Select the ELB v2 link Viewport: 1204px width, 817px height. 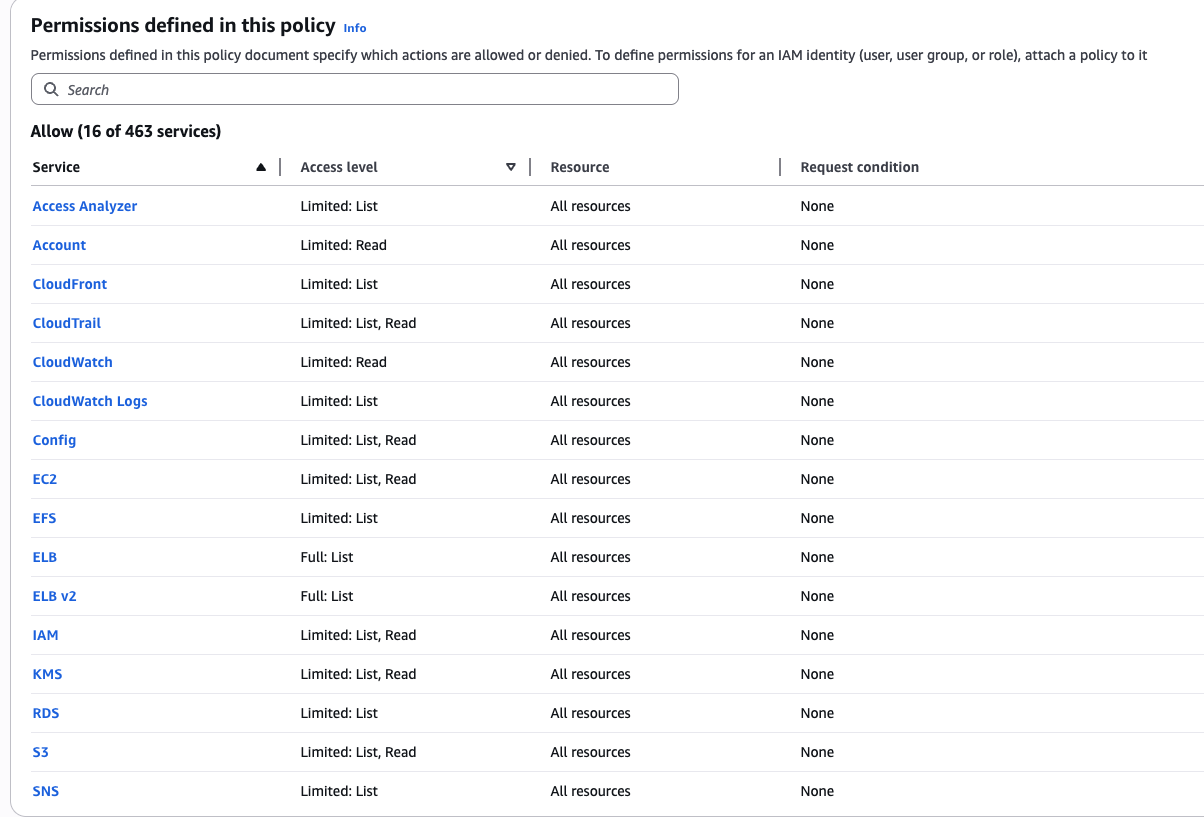pos(54,596)
